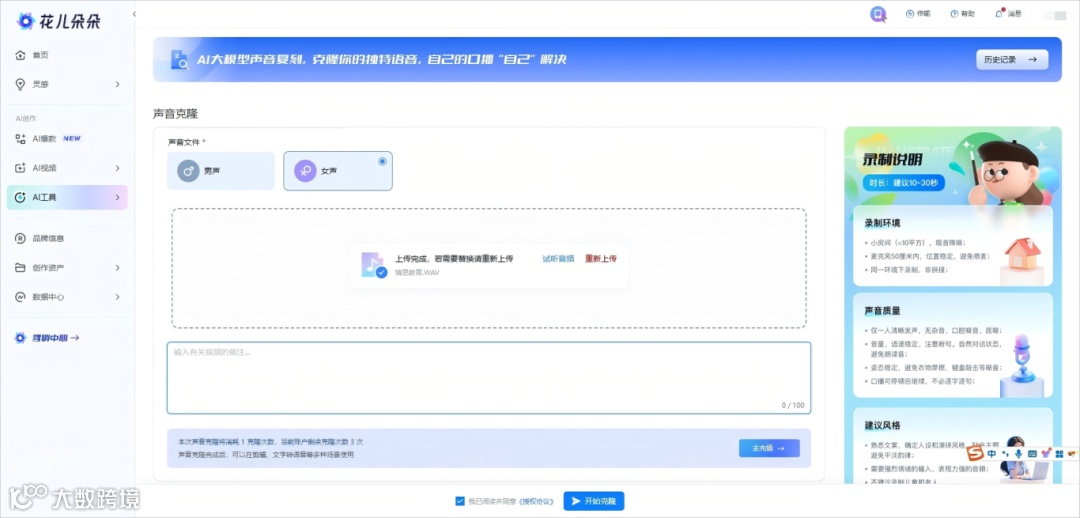Expand the AI工具 submenu chevron
1080x518 pixels.
click(x=117, y=198)
